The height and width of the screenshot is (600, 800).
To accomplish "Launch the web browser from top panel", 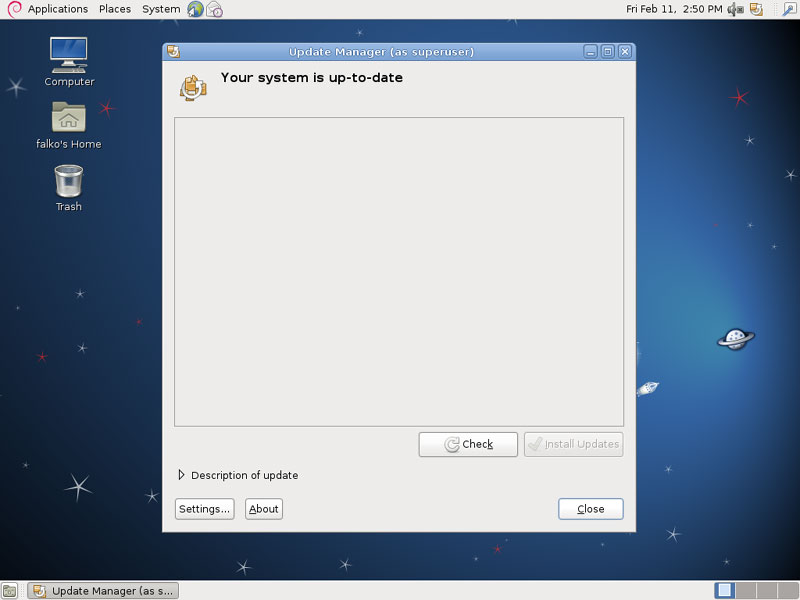I will point(195,9).
